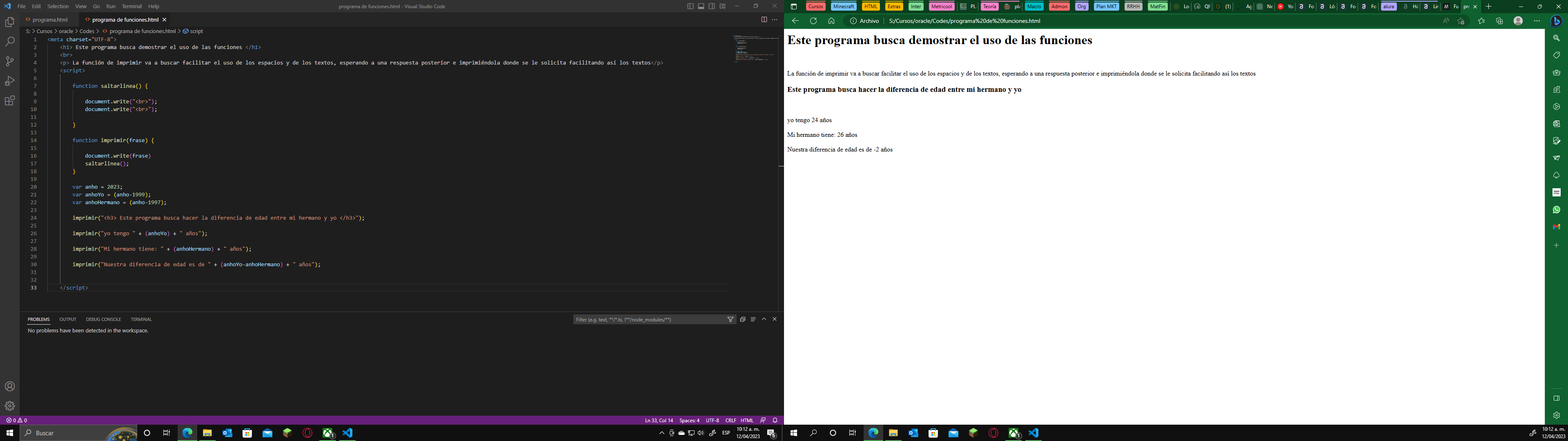Image resolution: width=1568 pixels, height=441 pixels.
Task: Open the Edge profile avatar
Action: [1518, 21]
